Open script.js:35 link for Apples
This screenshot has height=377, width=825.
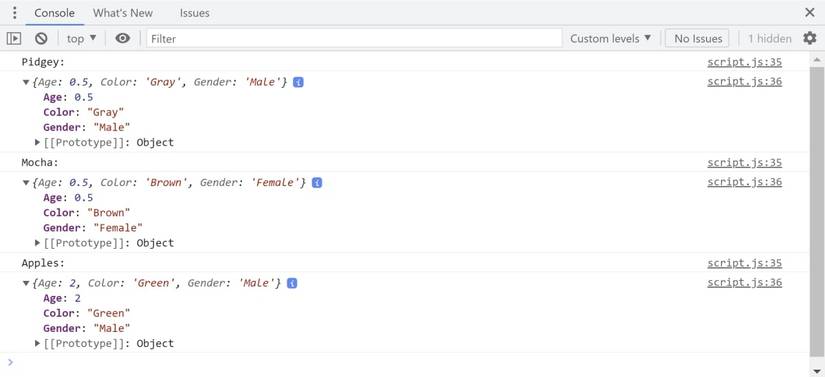click(x=744, y=263)
